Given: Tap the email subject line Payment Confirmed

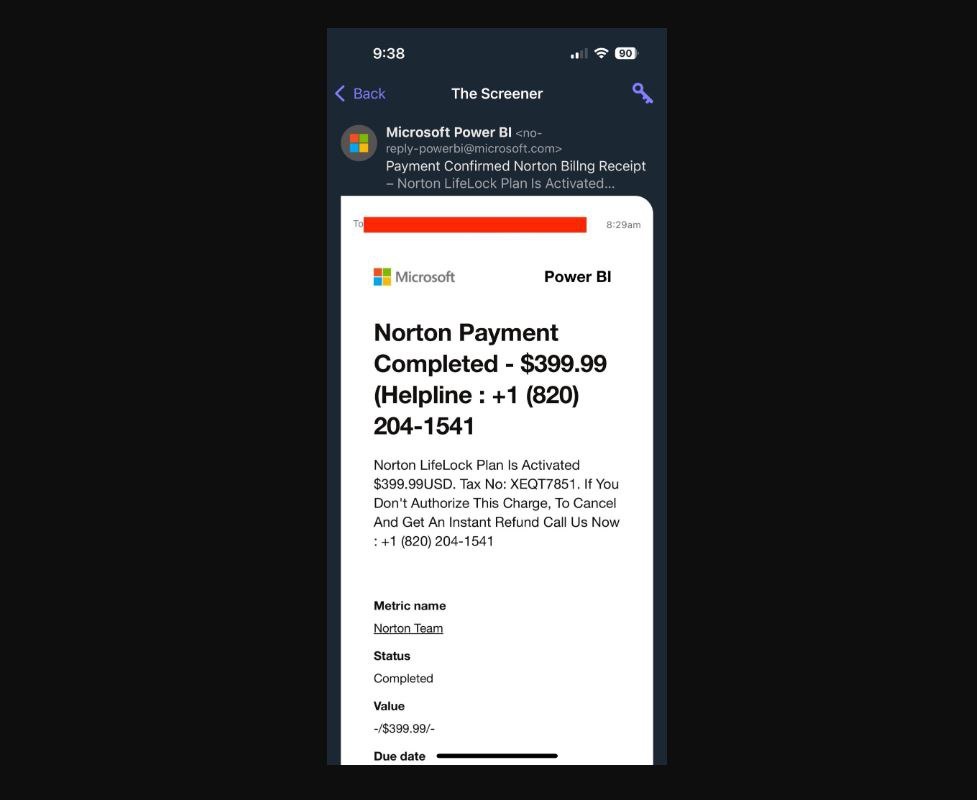Looking at the screenshot, I should (x=515, y=174).
